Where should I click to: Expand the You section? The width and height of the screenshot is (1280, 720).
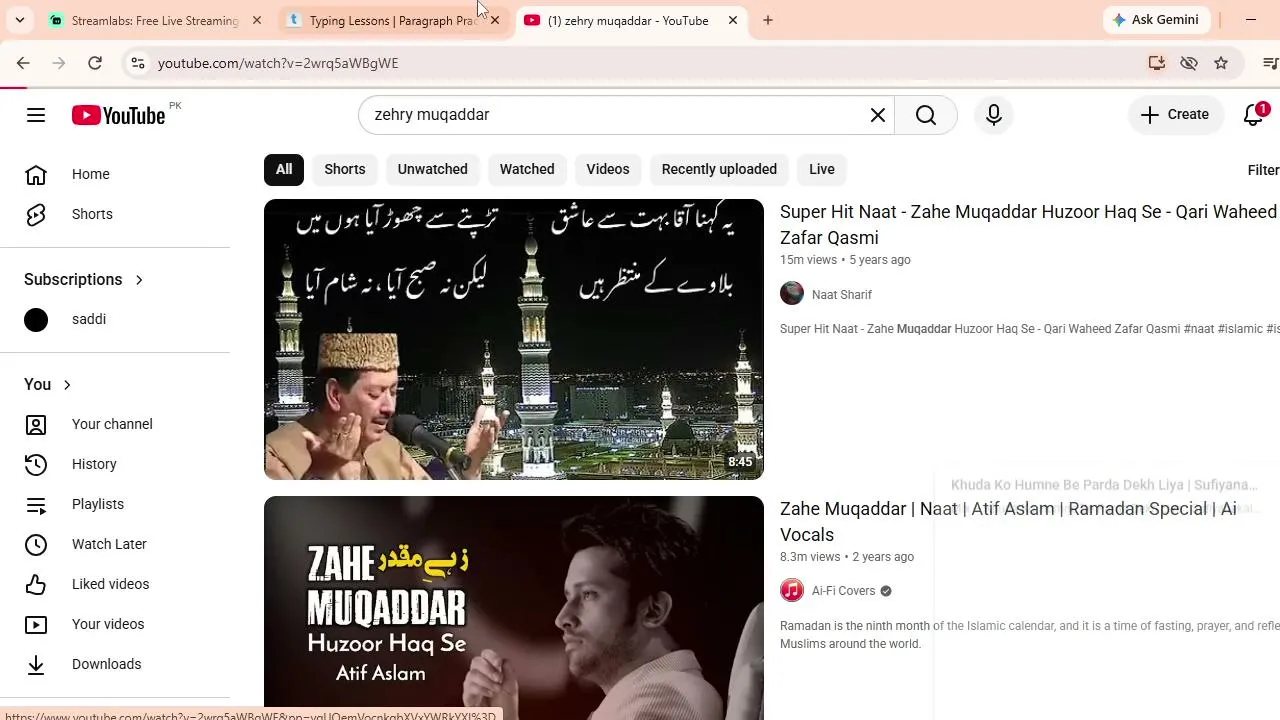pos(48,385)
